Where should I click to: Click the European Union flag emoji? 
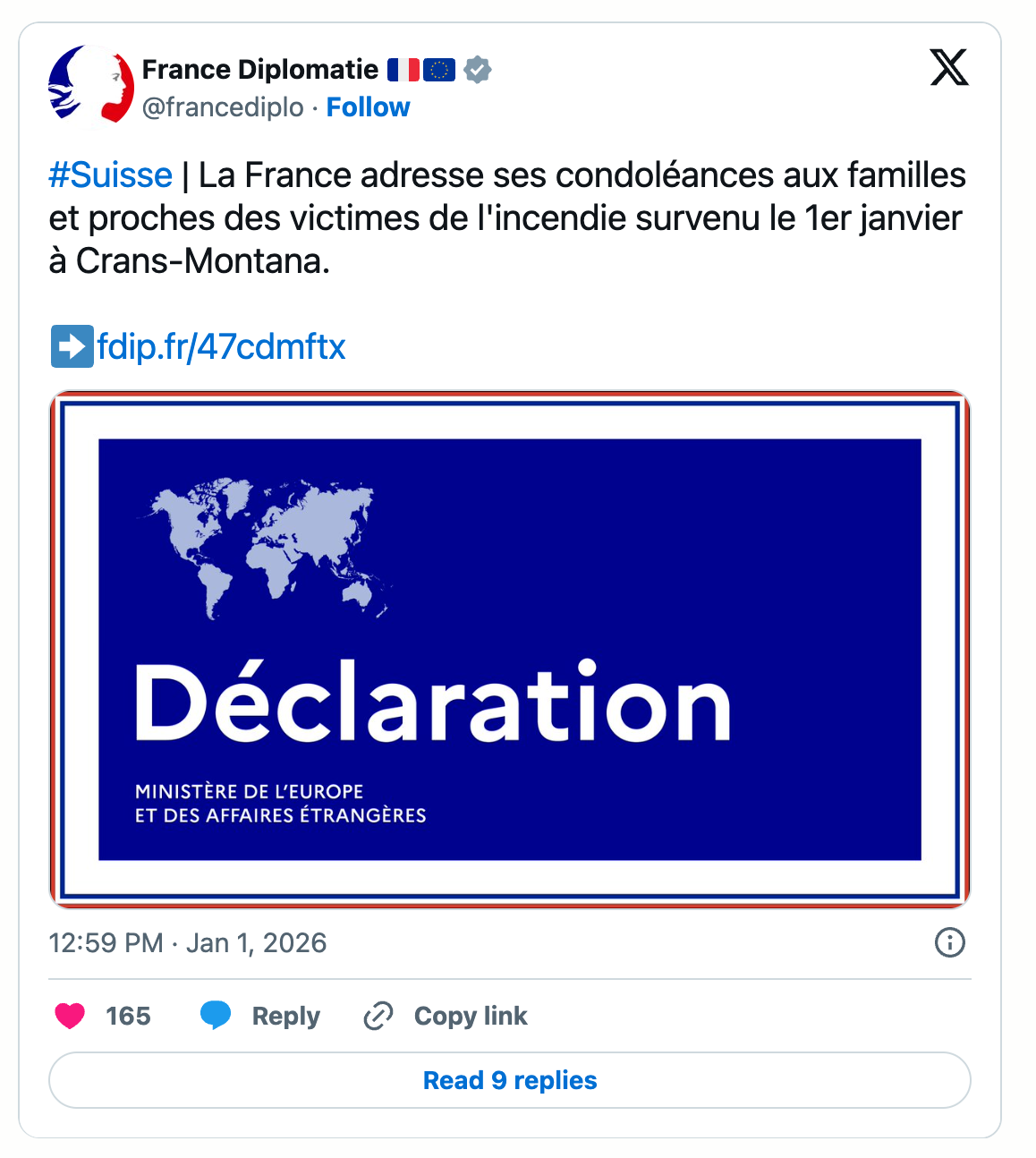pos(439,70)
